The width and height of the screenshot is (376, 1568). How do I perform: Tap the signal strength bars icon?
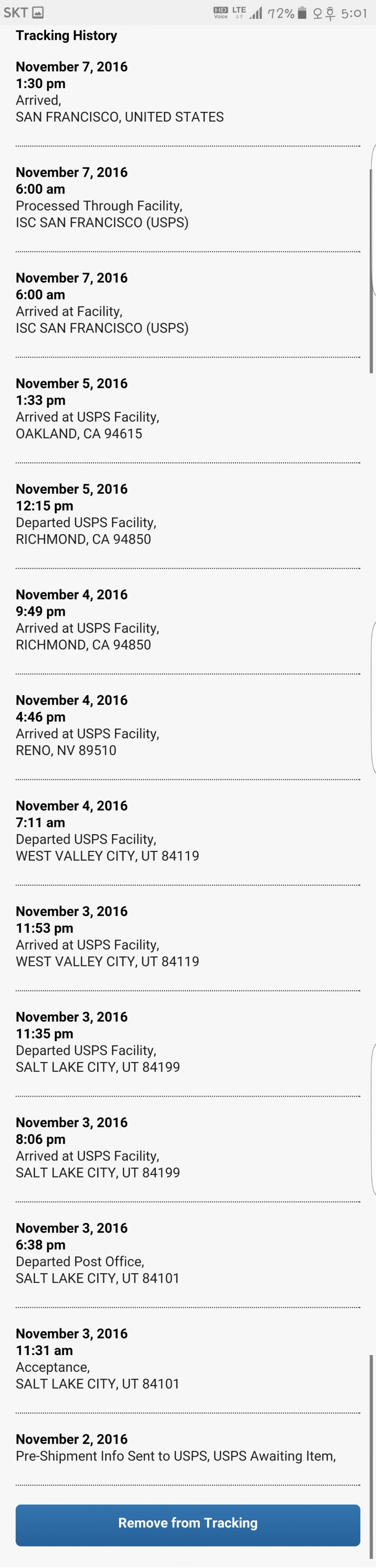[x=256, y=13]
